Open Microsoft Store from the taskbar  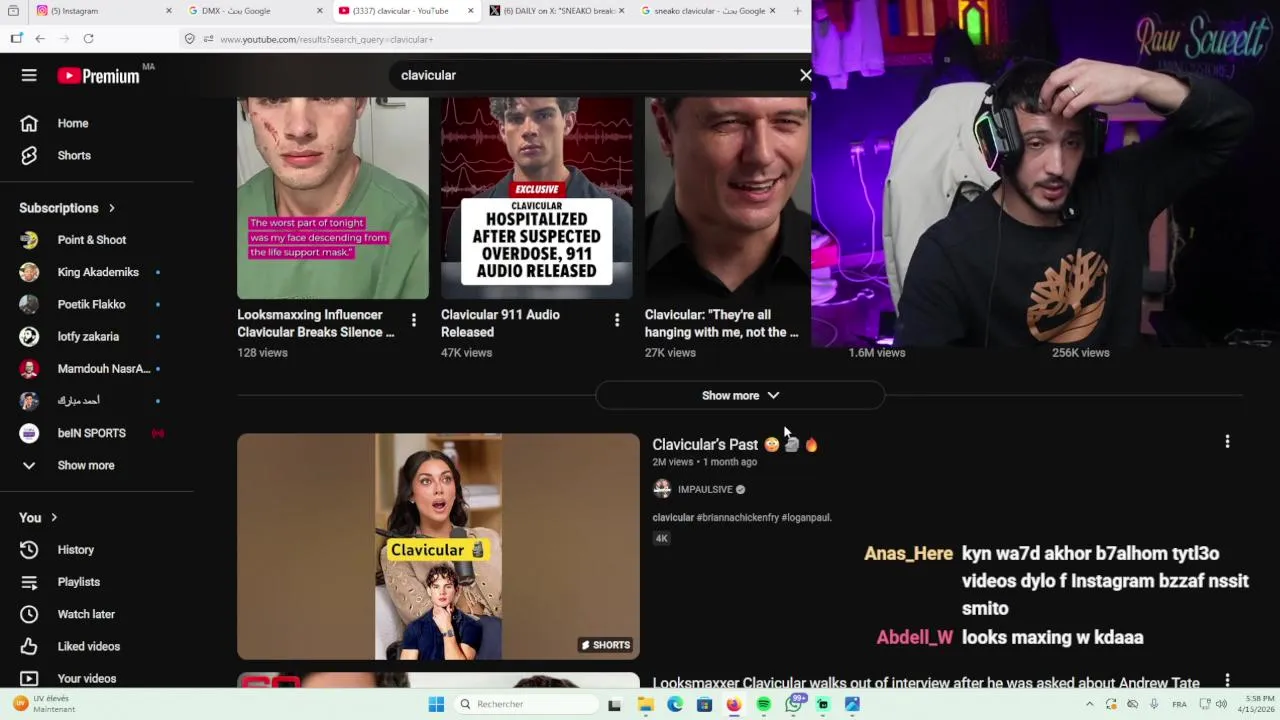tap(704, 704)
